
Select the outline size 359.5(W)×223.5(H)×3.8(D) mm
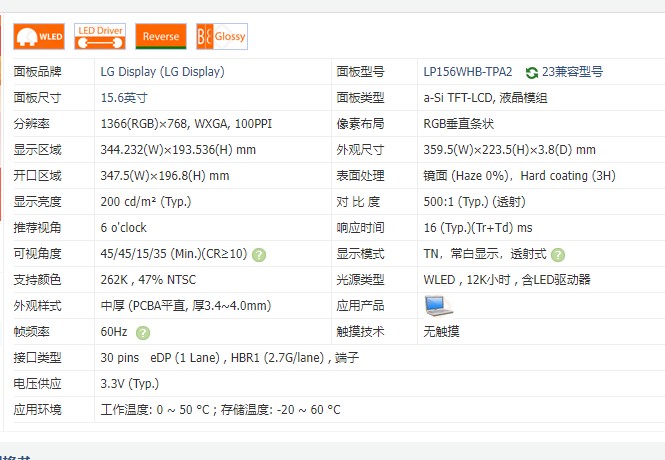tap(509, 150)
